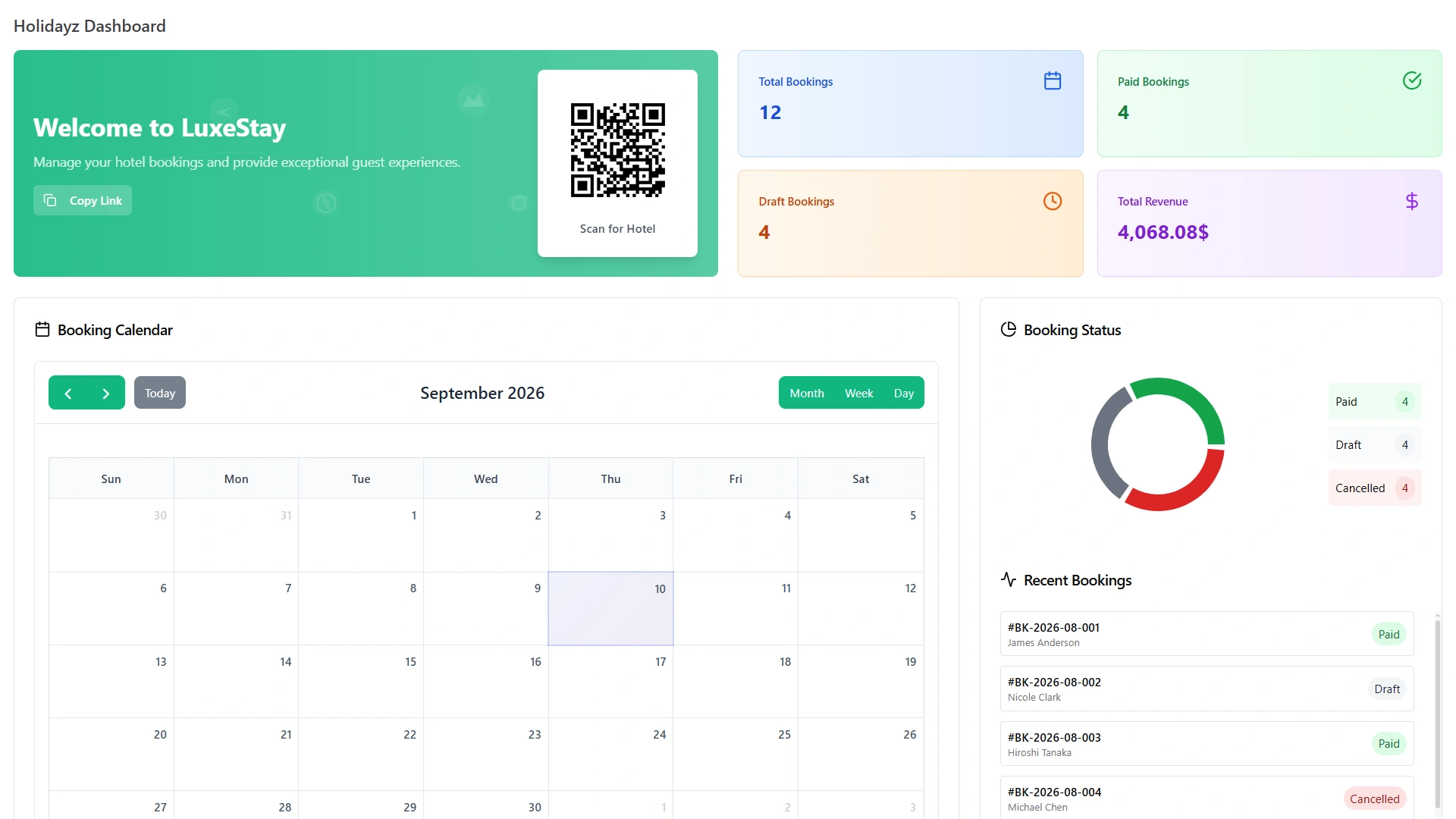This screenshot has height=819, width=1456.
Task: Select September 7 in the calendar
Action: 237,609
